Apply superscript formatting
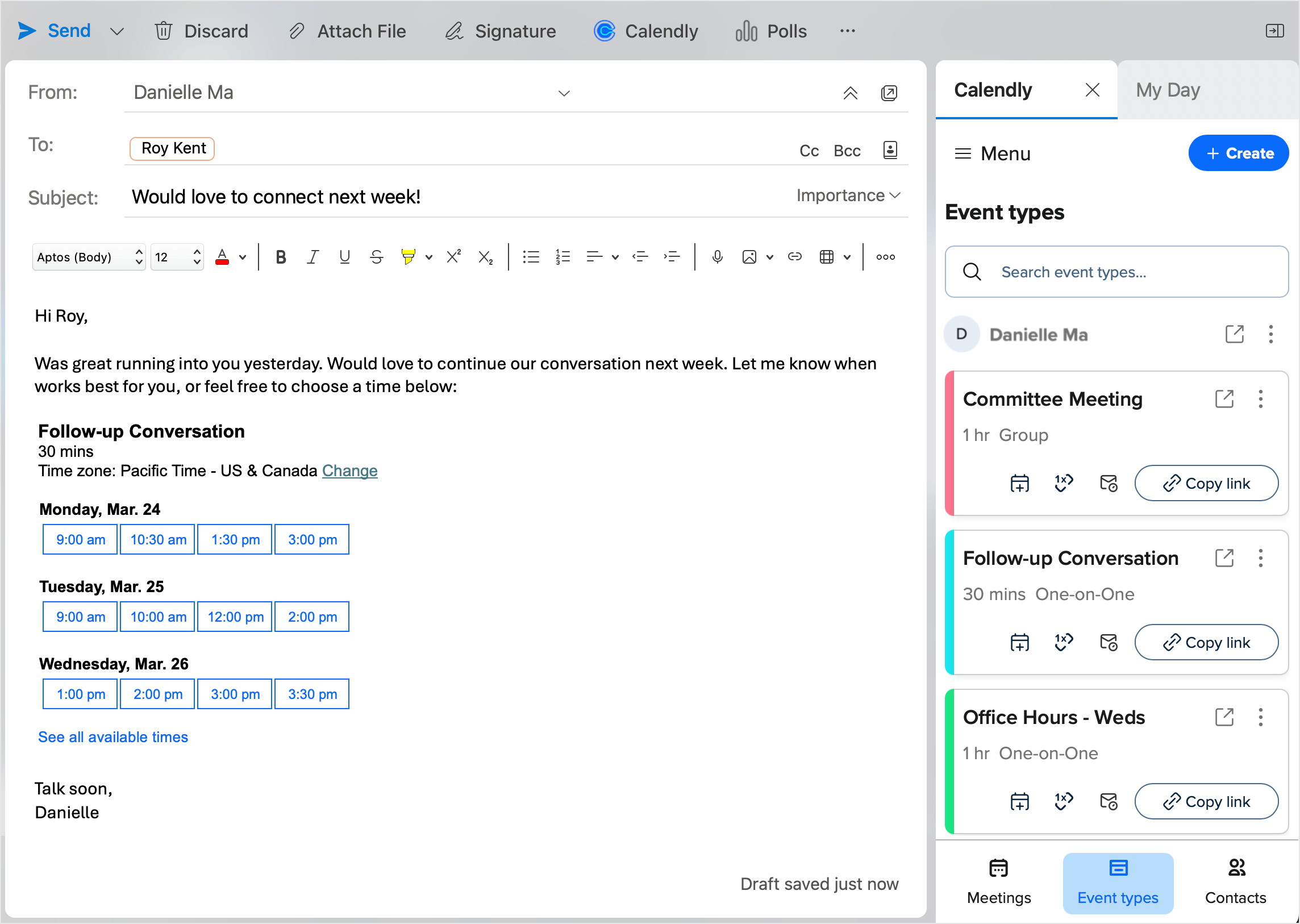 (x=453, y=257)
